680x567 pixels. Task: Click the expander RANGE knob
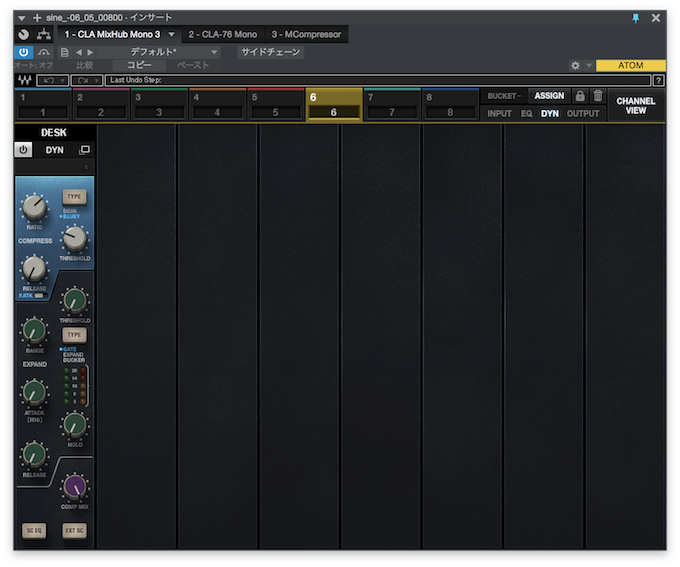[34, 331]
